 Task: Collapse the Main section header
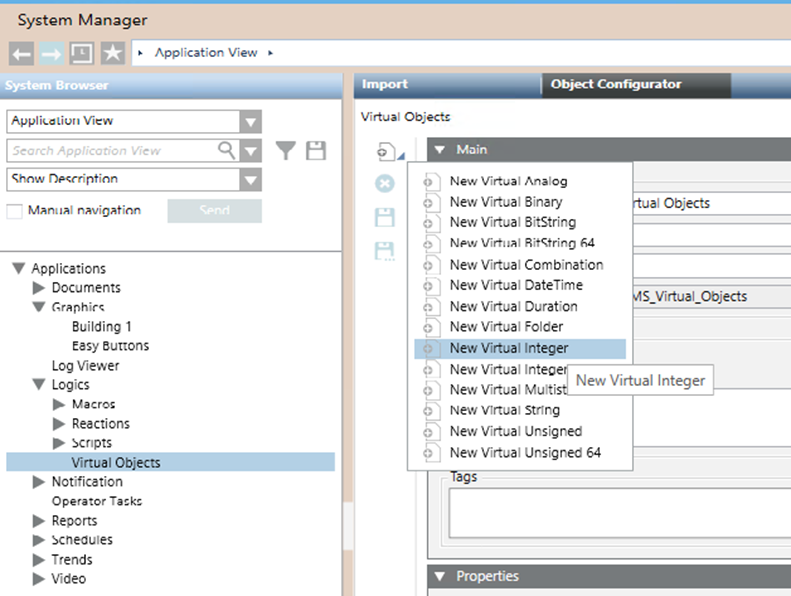439,150
